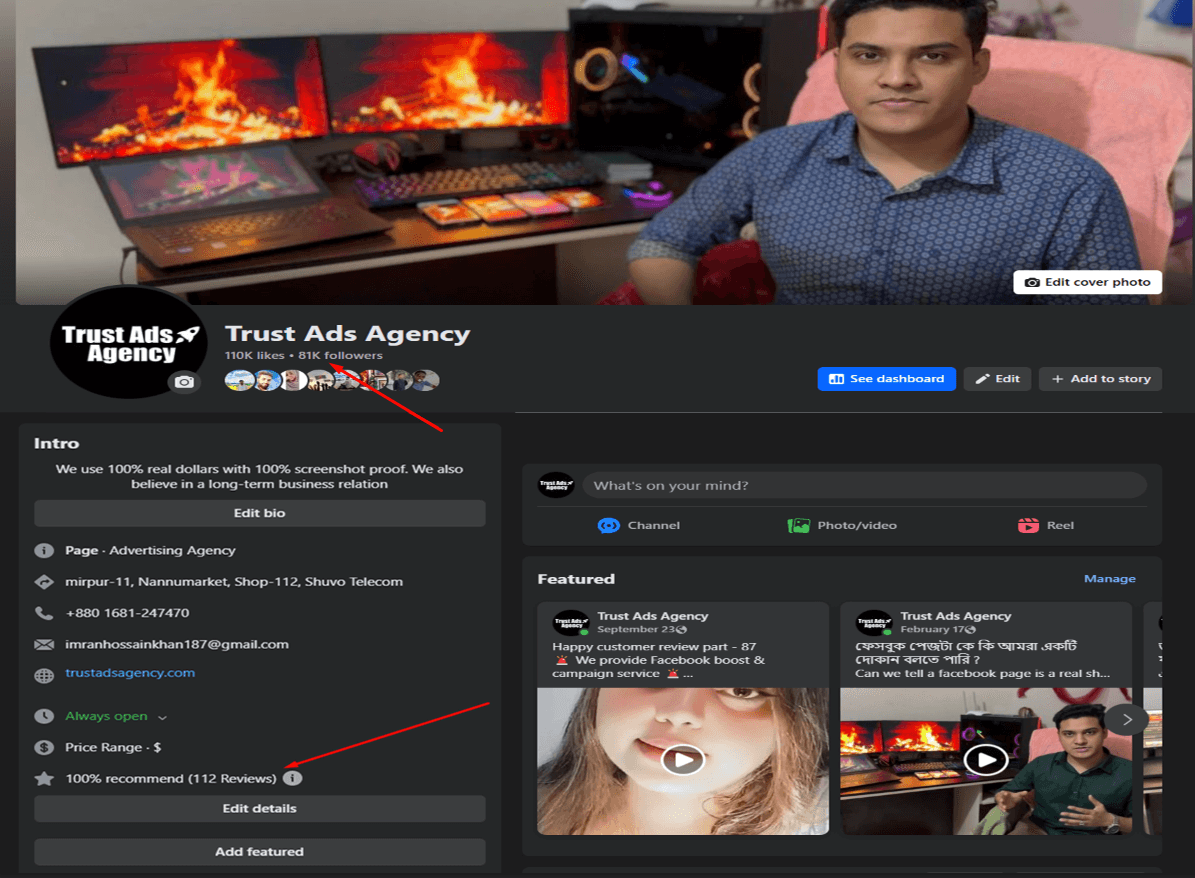1195x878 pixels.
Task: Choose the Reel post option
Action: point(1046,526)
